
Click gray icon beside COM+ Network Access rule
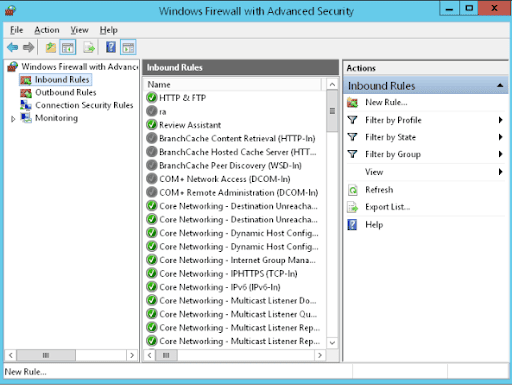point(152,179)
